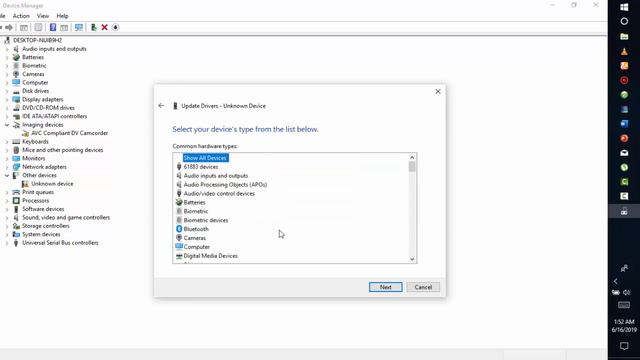Click the round black arrow toolbar icon
Image resolution: width=640 pixels, height=360 pixels.
116,27
